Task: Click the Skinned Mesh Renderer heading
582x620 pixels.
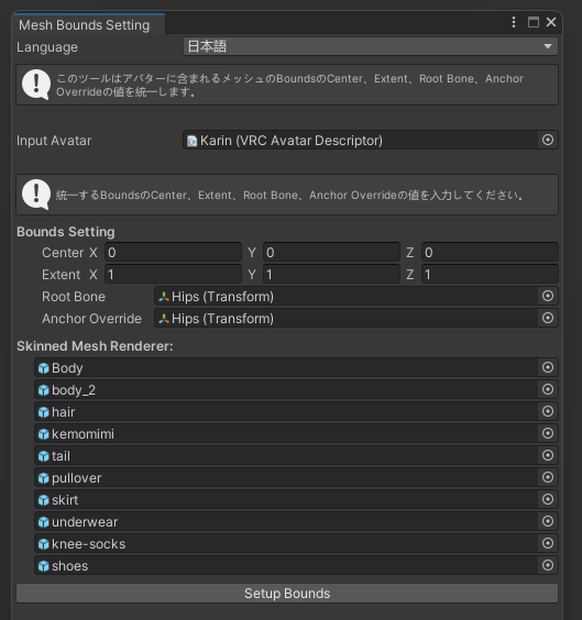Action: [x=95, y=346]
